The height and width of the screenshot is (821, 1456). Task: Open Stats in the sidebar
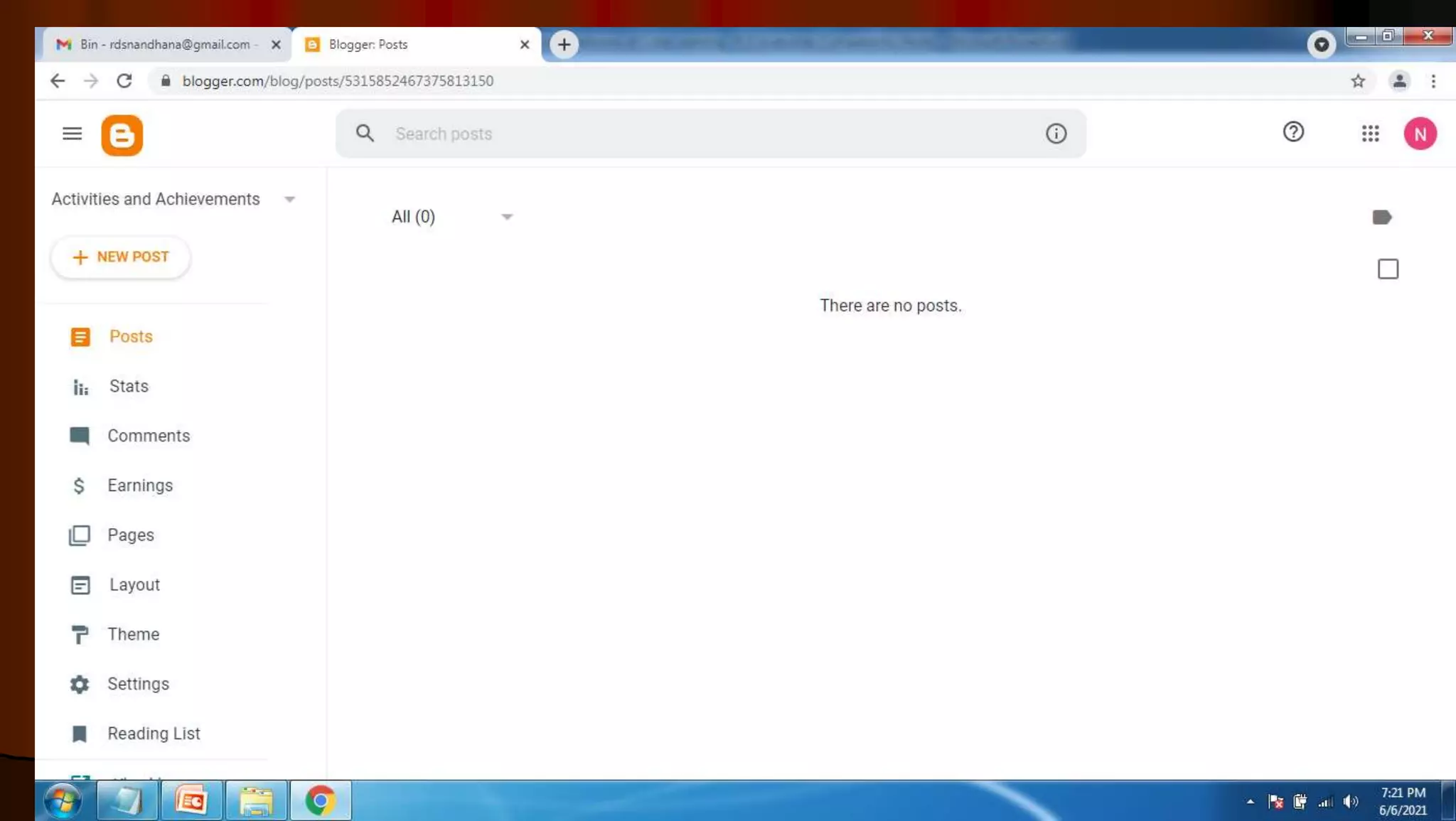[129, 387]
